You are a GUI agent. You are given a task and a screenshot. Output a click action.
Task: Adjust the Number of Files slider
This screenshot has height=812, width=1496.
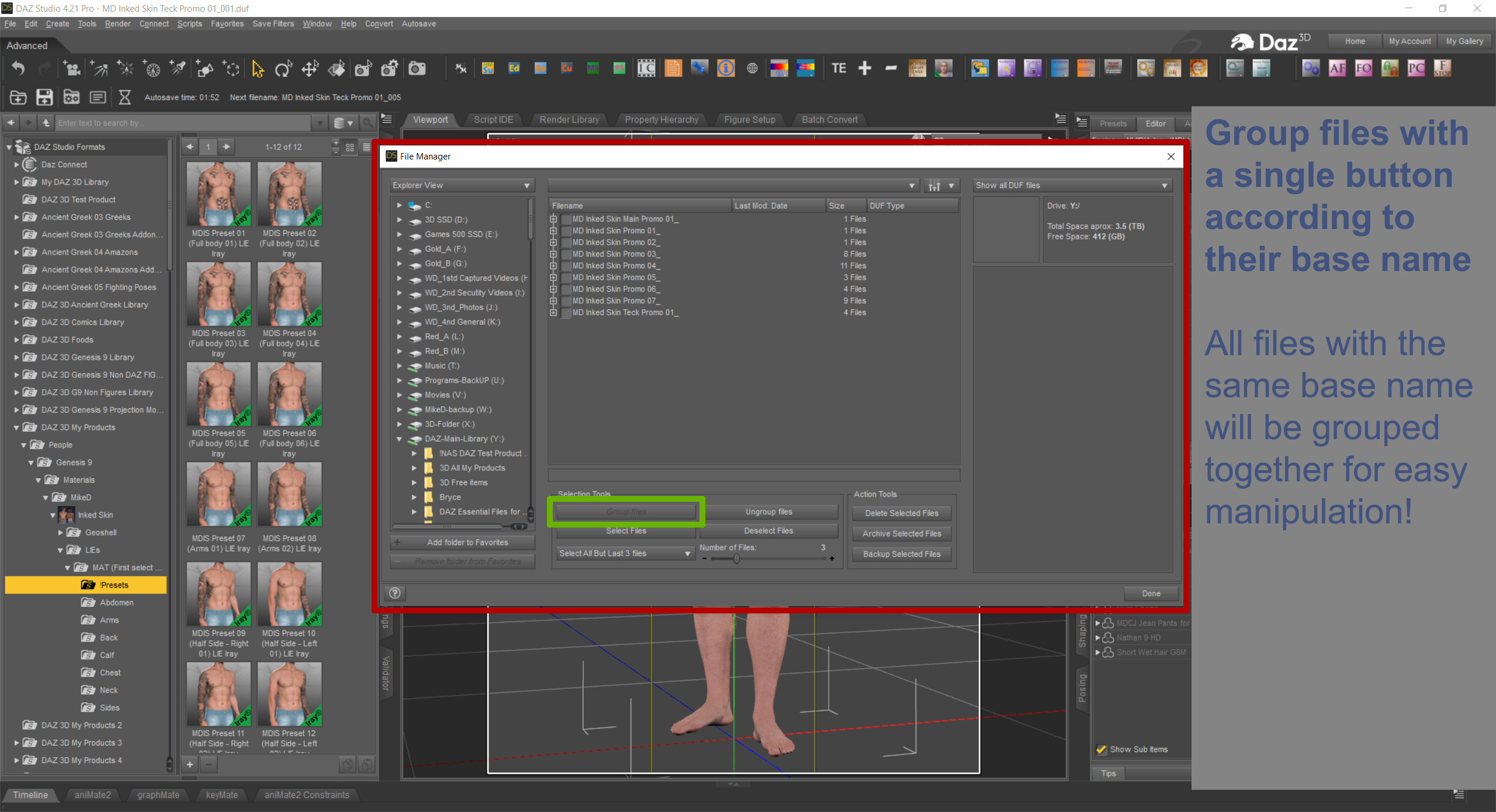coord(736,558)
